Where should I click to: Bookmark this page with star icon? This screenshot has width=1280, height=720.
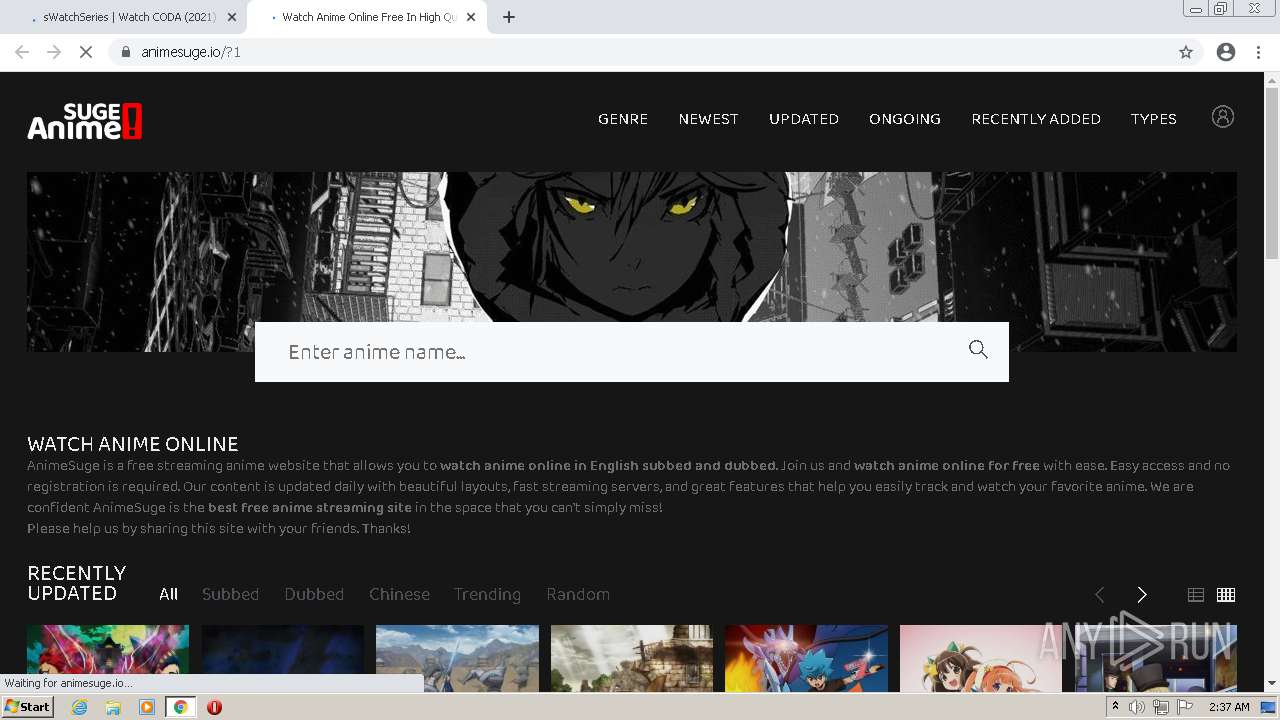(1186, 52)
